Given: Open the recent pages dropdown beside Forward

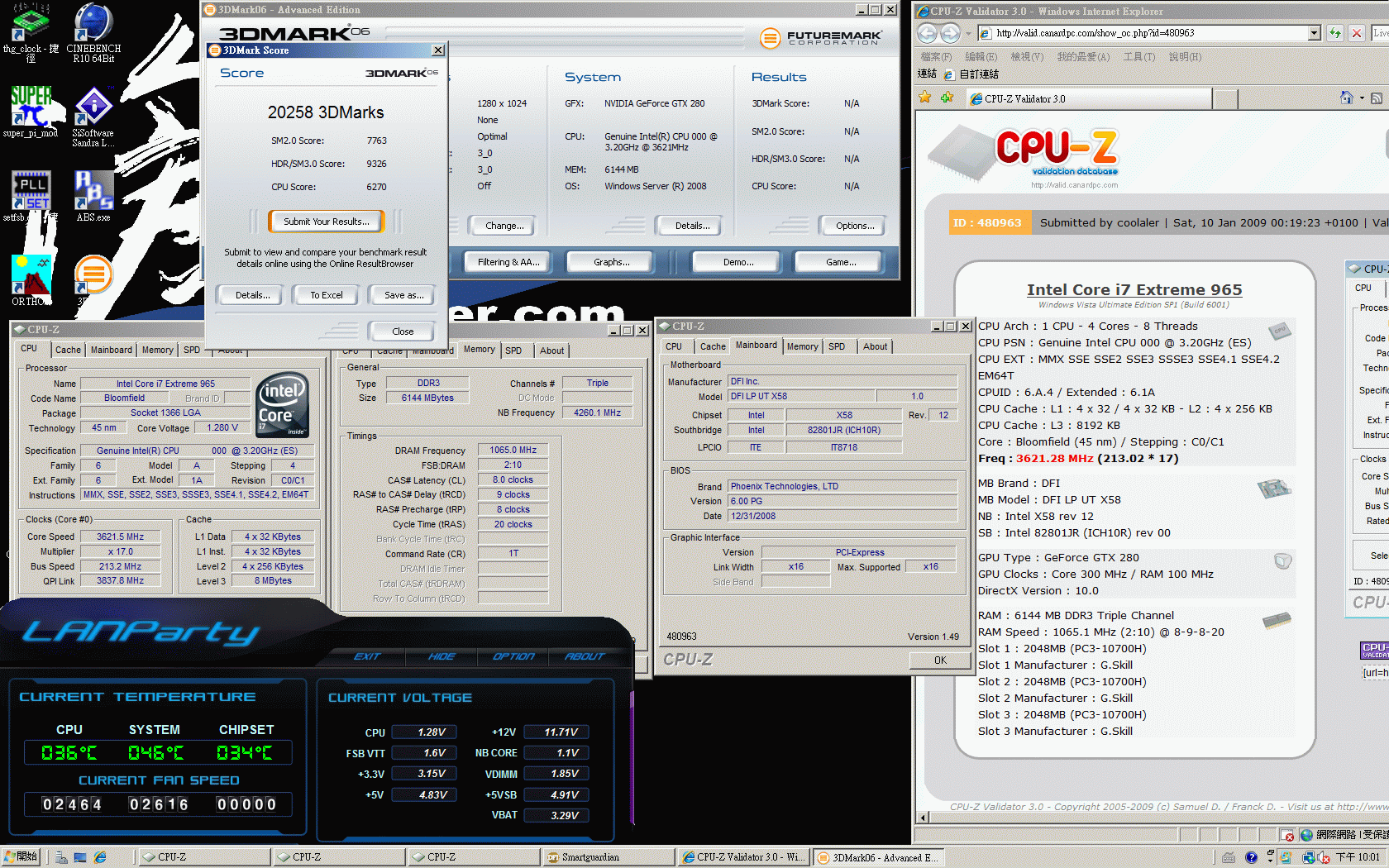Looking at the screenshot, I should pos(968,33).
